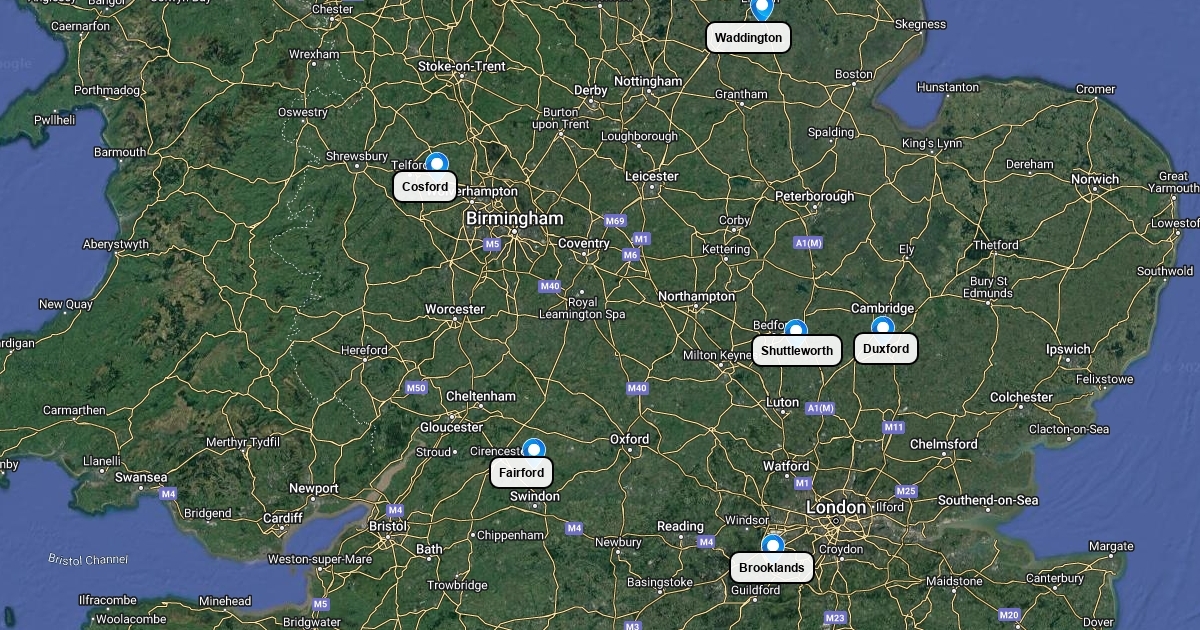Click the Cardiff city label
Image resolution: width=1200 pixels, height=630 pixels.
pyautogui.click(x=283, y=518)
